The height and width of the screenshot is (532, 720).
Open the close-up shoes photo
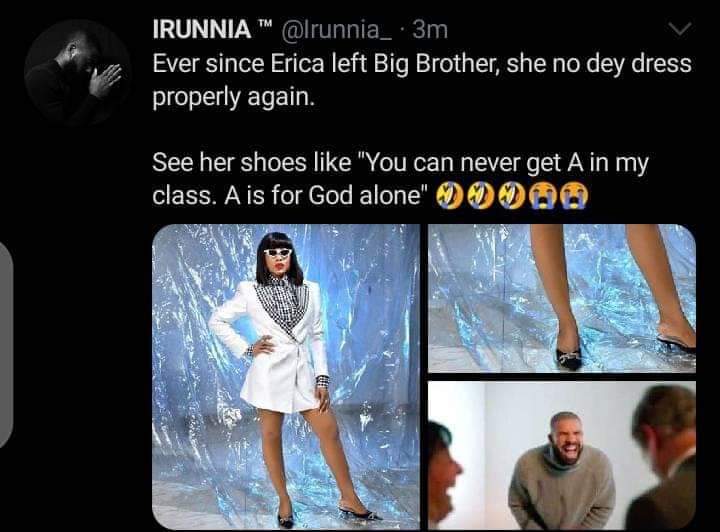562,298
